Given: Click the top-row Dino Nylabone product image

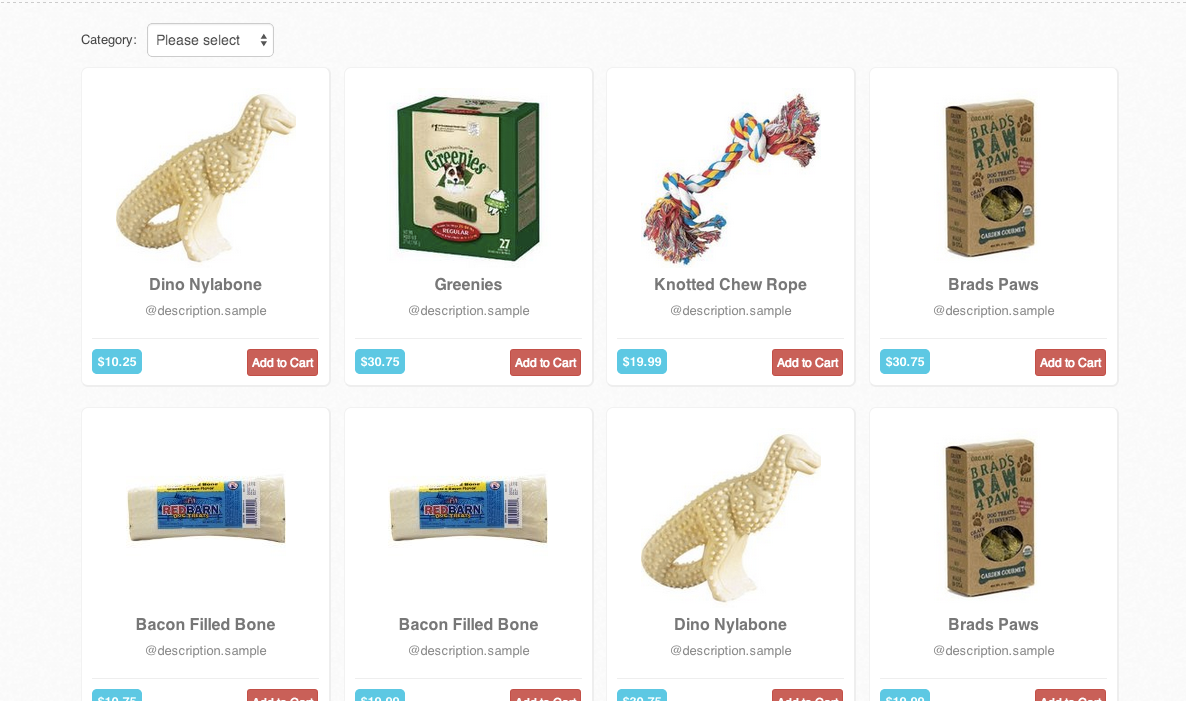Looking at the screenshot, I should [x=206, y=177].
